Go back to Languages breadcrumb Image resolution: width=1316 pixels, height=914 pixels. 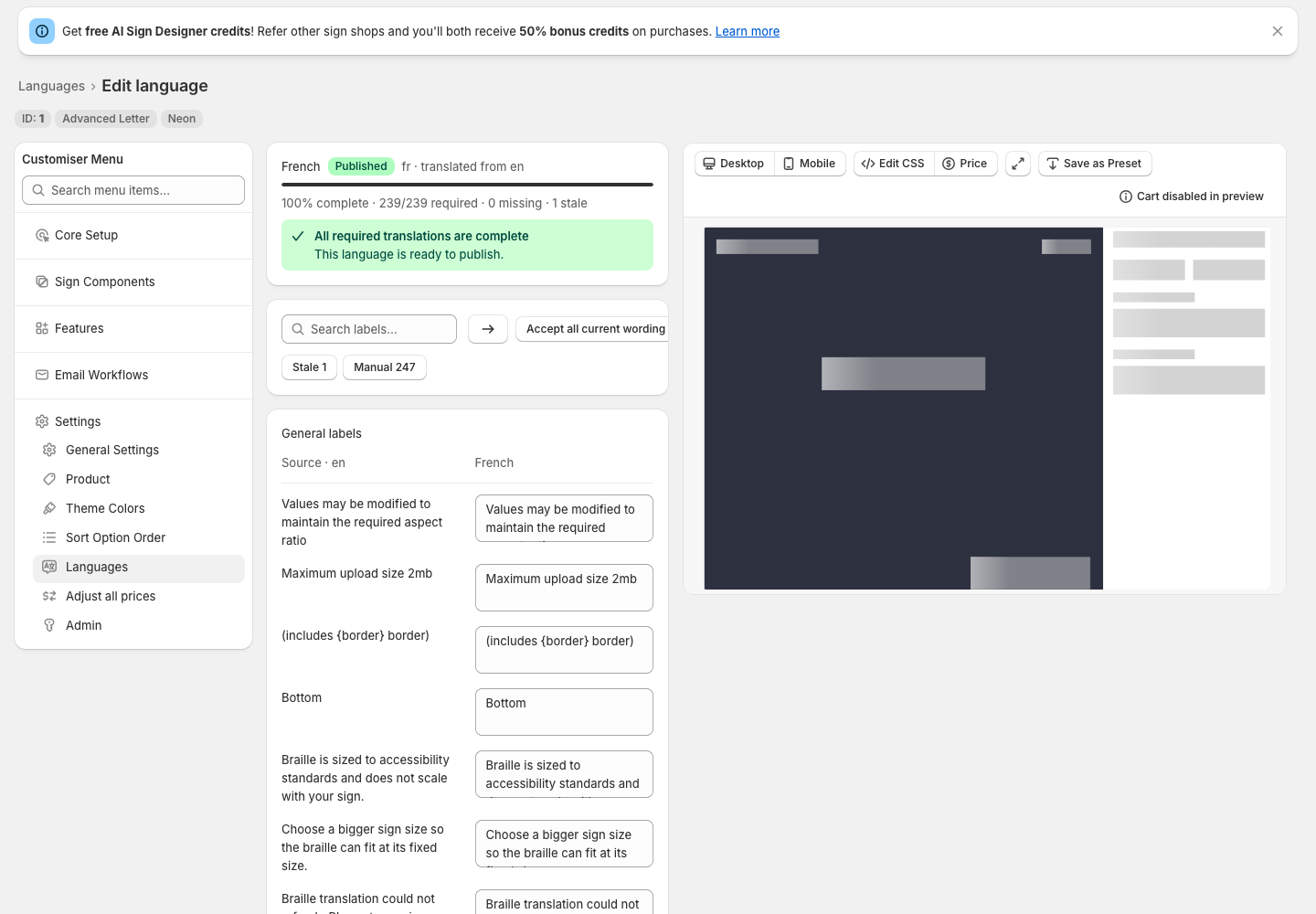click(x=51, y=86)
